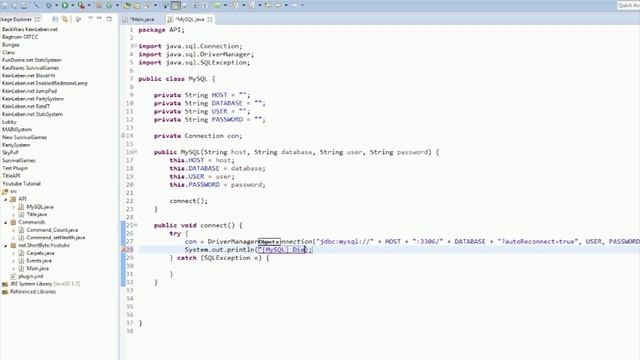The height and width of the screenshot is (360, 640).
Task: Toggle Link with Editor in Package Explorer
Action: tap(65, 19)
